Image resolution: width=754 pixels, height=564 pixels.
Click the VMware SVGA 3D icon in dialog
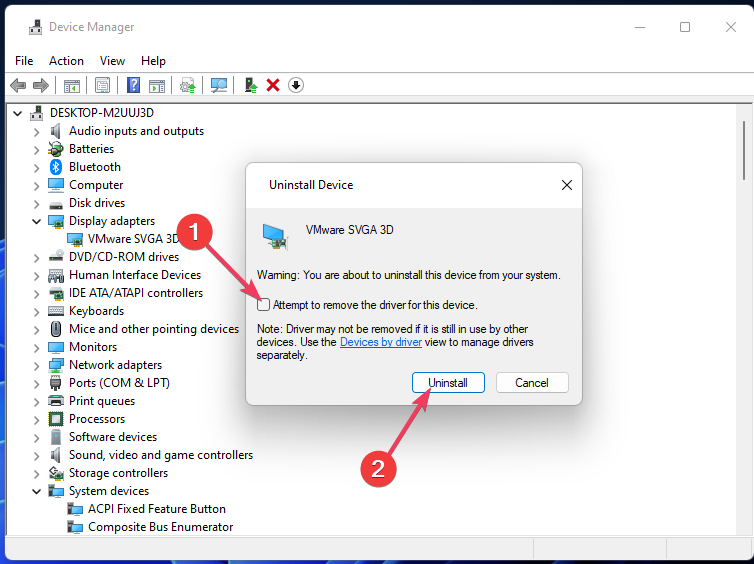point(276,237)
